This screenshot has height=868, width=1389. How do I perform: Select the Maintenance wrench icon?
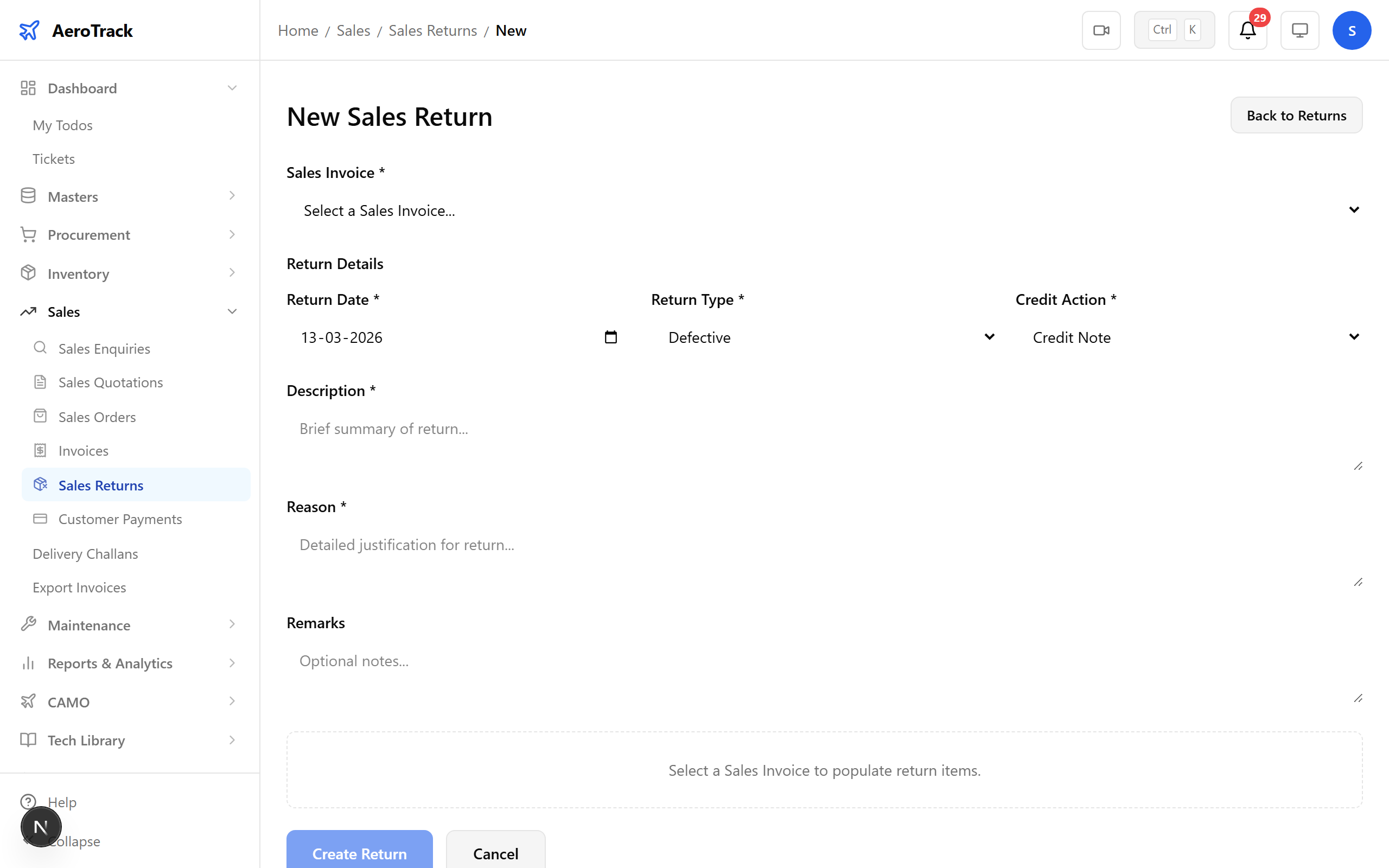(28, 624)
